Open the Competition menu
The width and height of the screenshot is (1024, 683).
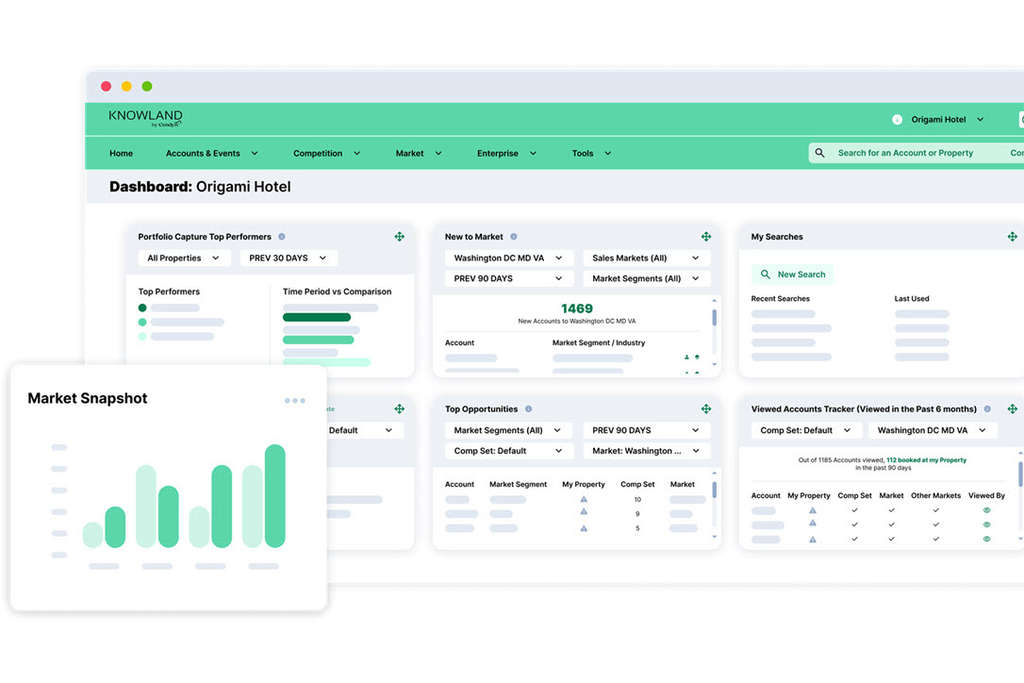(326, 153)
